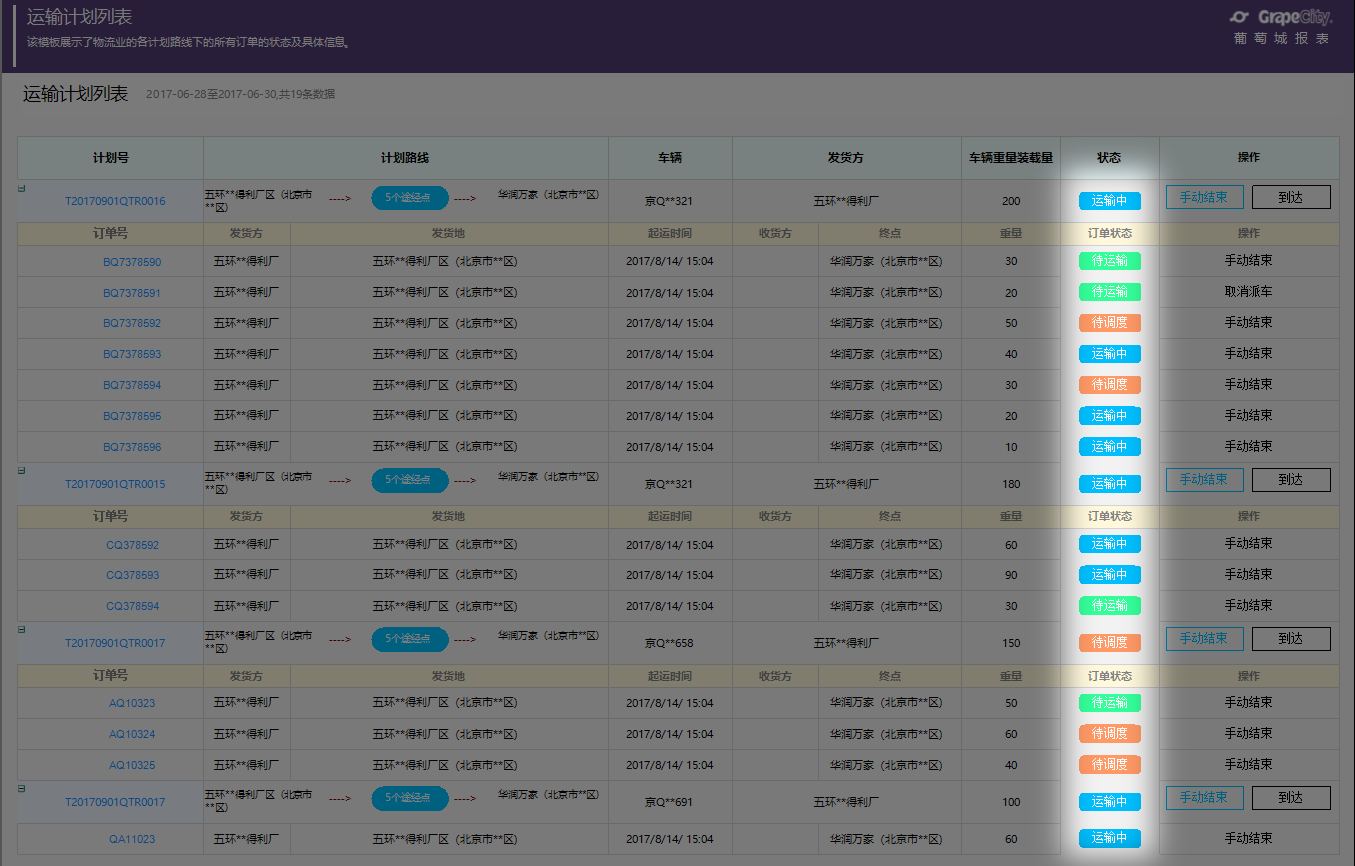Click 手动结束 button for plan T20170901QTR0016
The height and width of the screenshot is (866, 1355).
[1204, 197]
